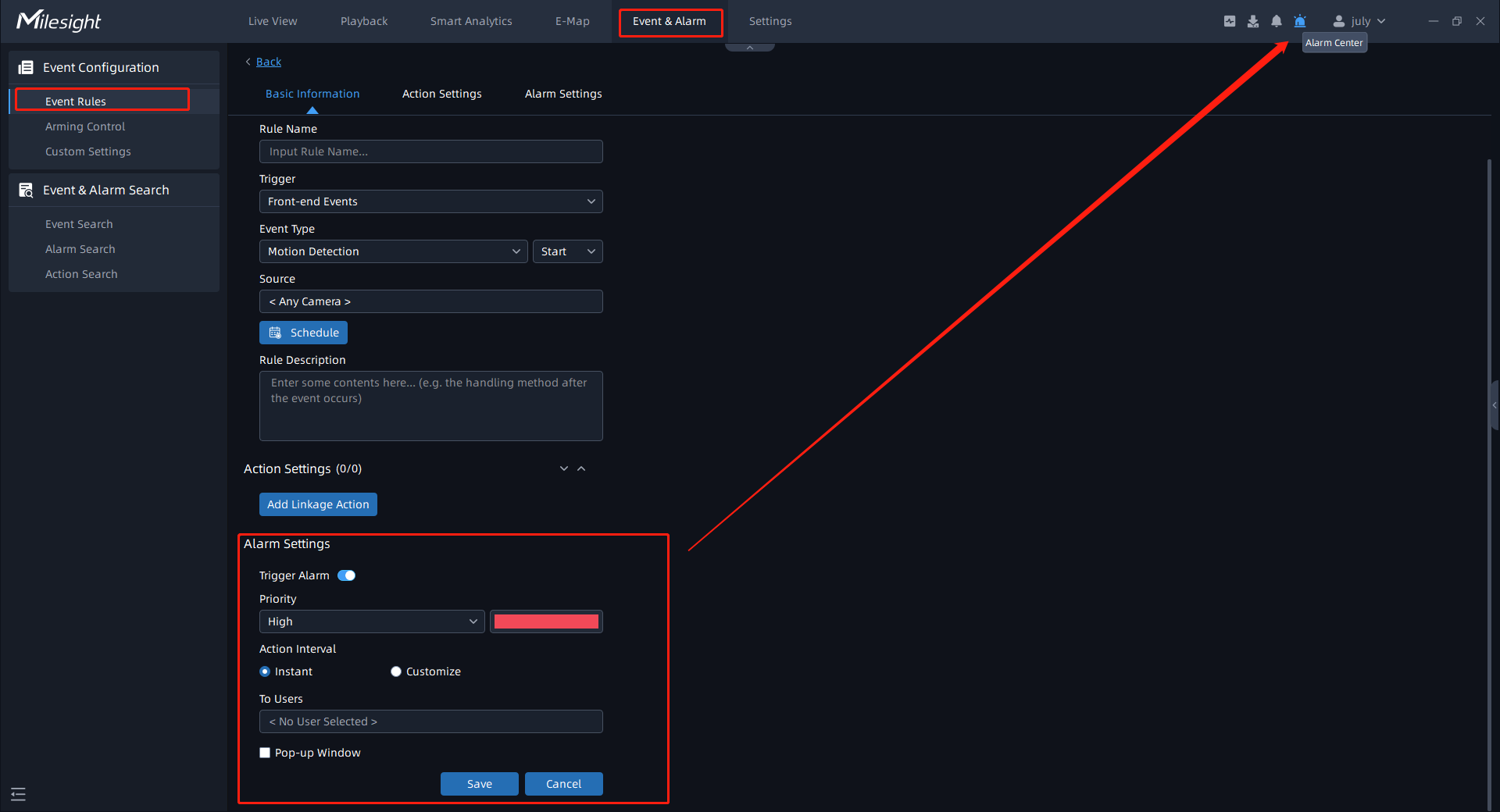
Task: Click the Add Linkage Action button
Action: coord(318,504)
